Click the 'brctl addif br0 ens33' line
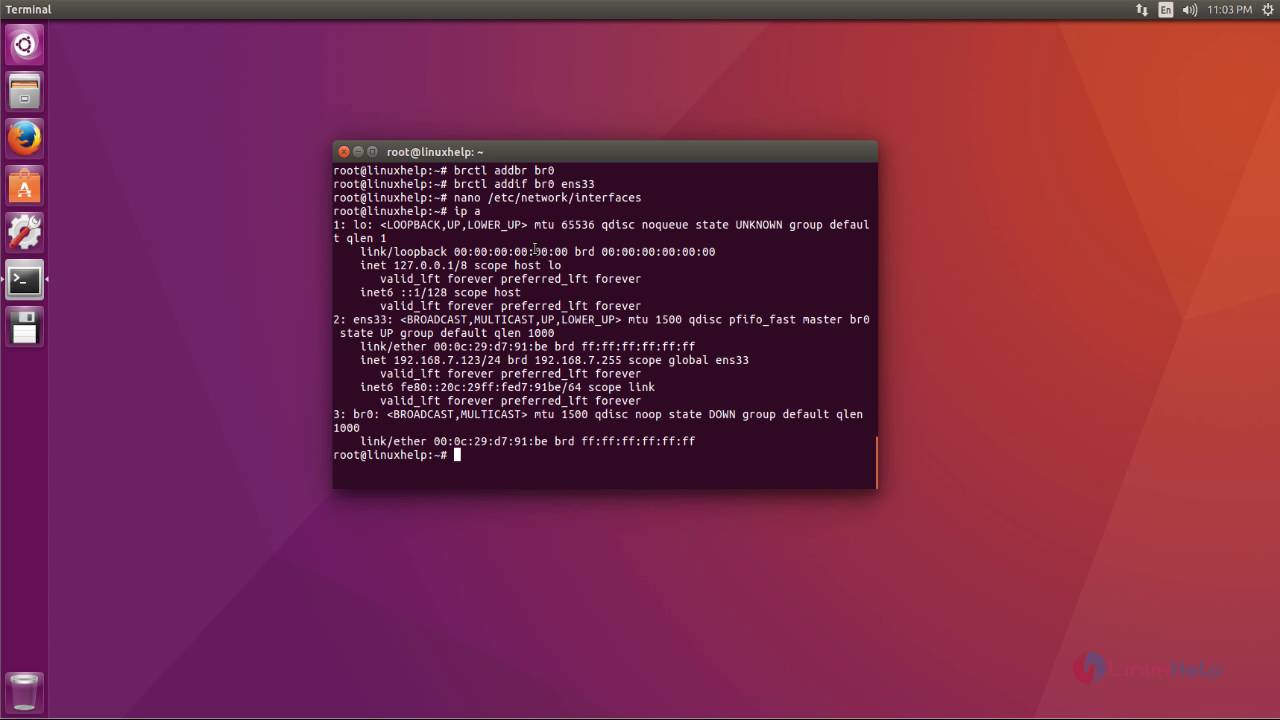 (464, 184)
